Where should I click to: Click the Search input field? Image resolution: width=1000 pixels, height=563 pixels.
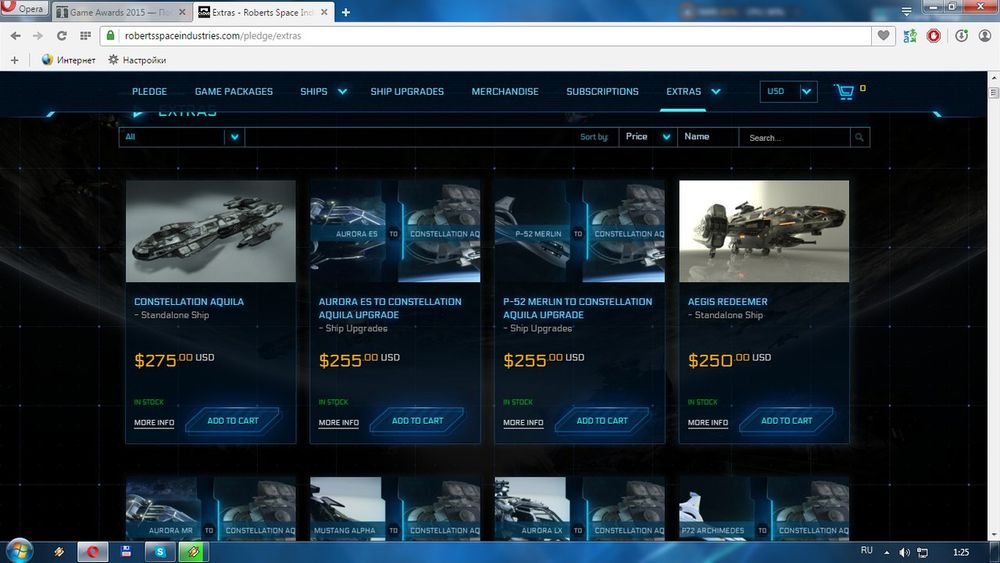point(794,138)
